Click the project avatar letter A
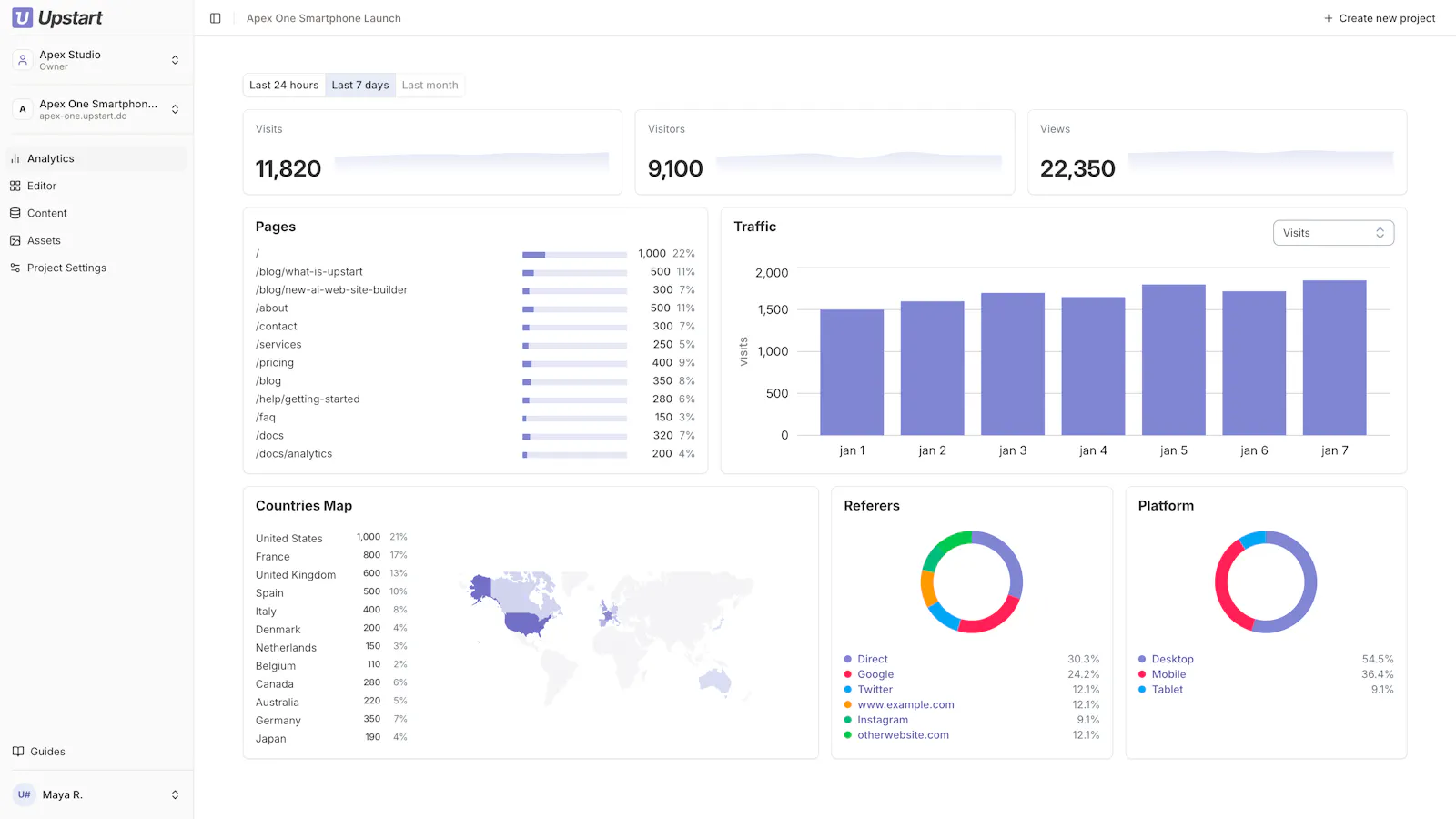The image size is (1456, 819). point(23,109)
